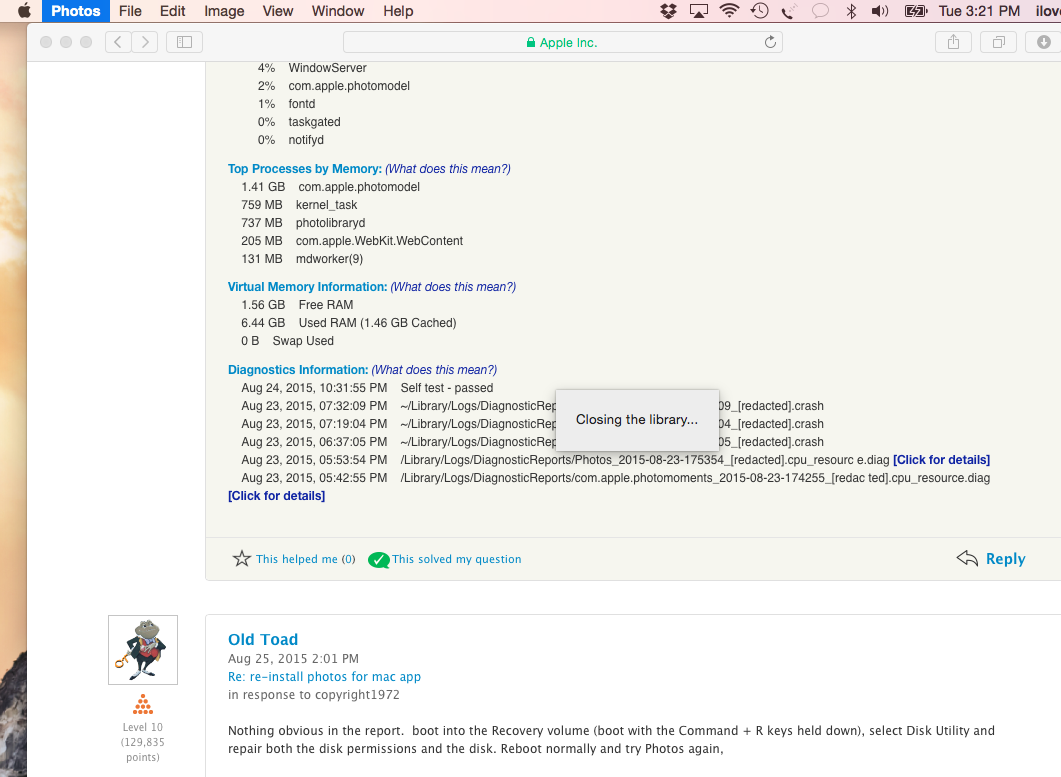This screenshot has width=1061, height=777.
Task: Open the volume control menu icon
Action: click(880, 11)
